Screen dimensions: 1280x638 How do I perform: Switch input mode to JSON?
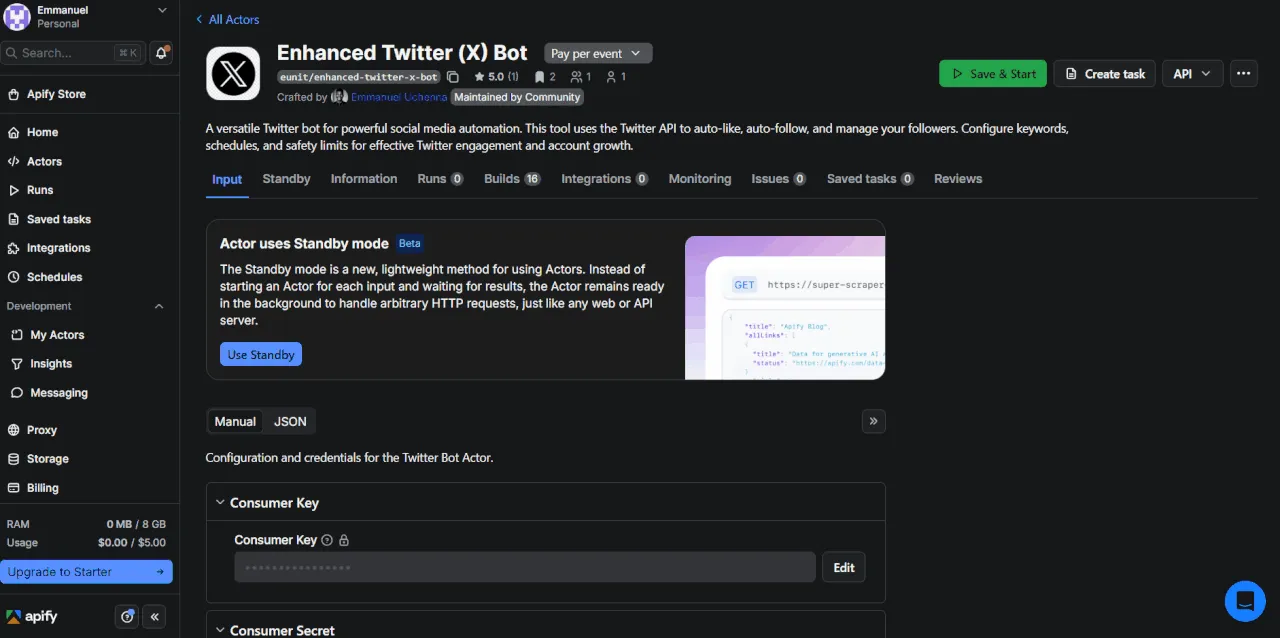tap(290, 421)
